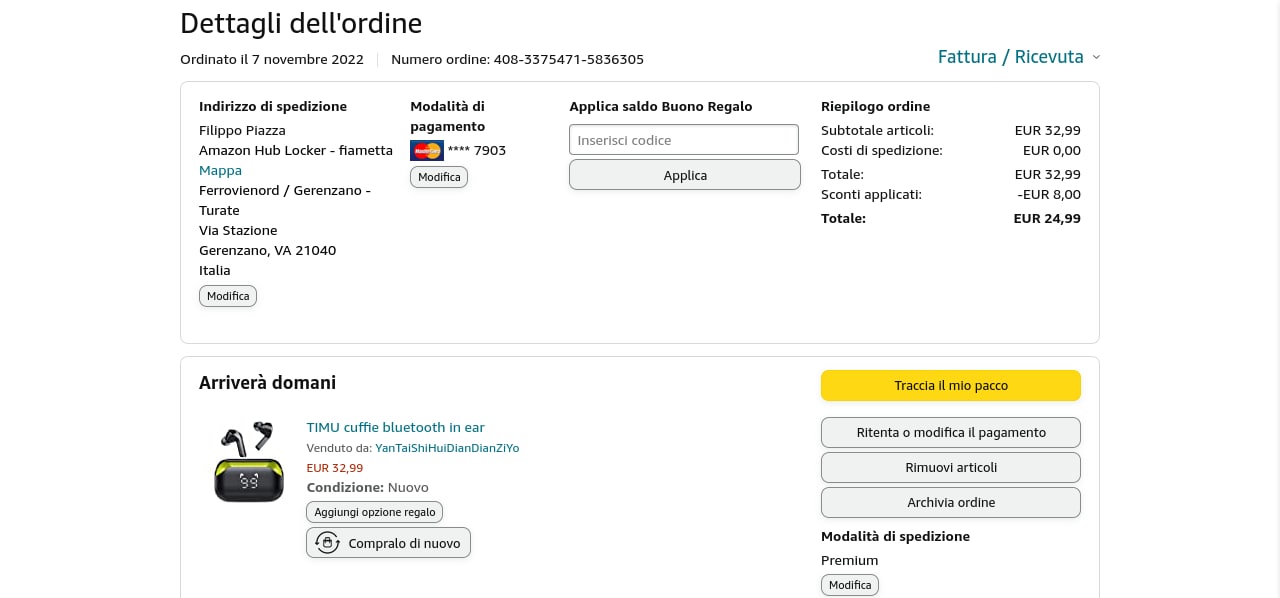Click the Mappa link
The height and width of the screenshot is (598, 1280).
[220, 170]
